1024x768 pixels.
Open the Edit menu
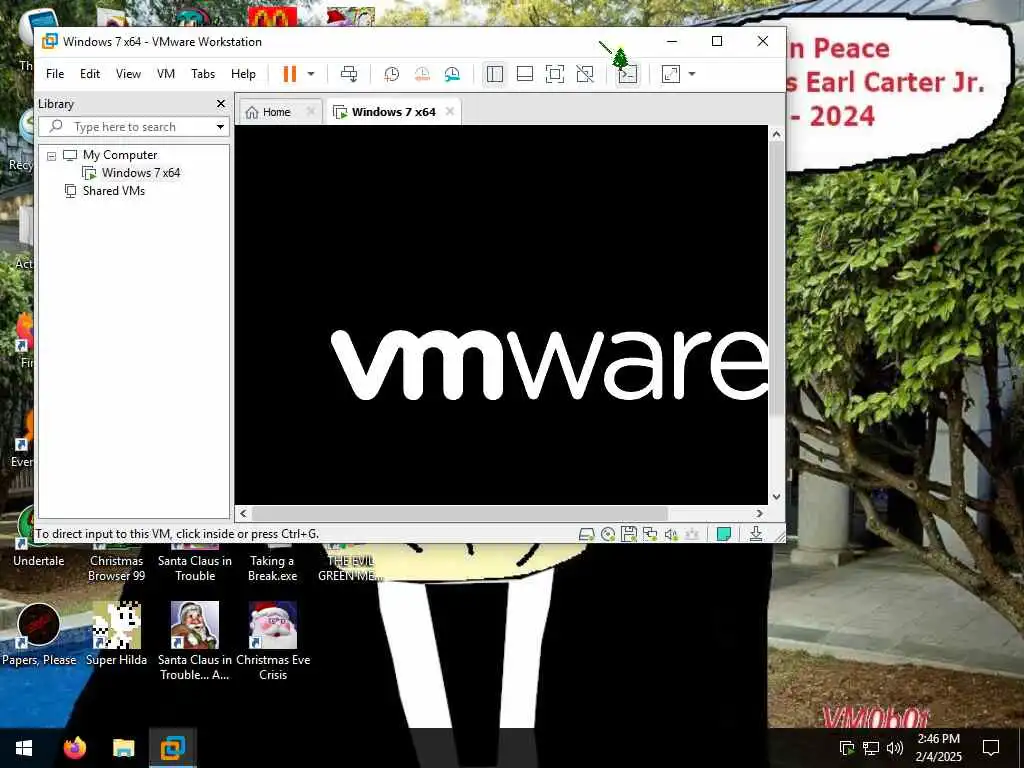point(89,74)
